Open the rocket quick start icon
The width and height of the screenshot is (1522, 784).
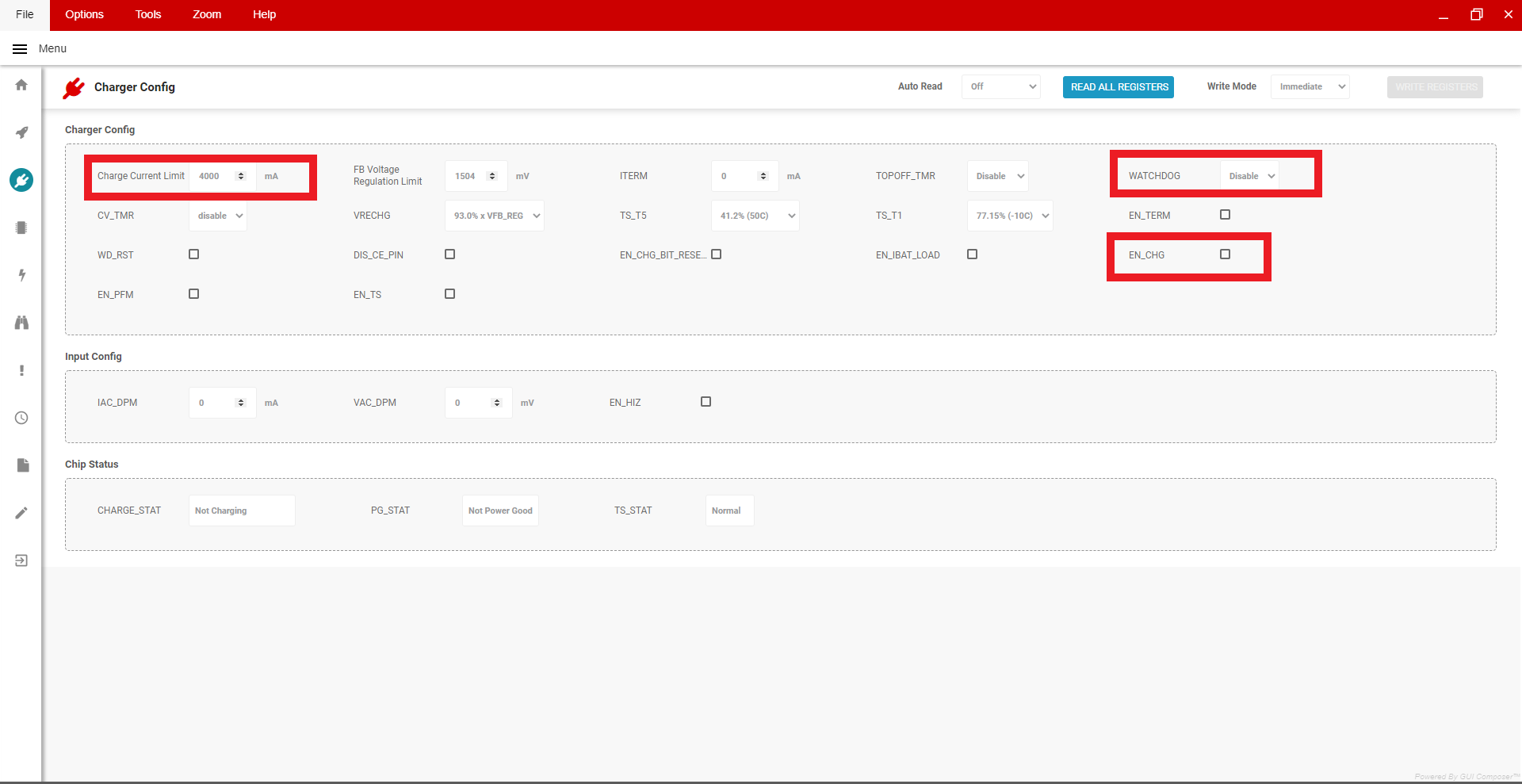[x=21, y=132]
